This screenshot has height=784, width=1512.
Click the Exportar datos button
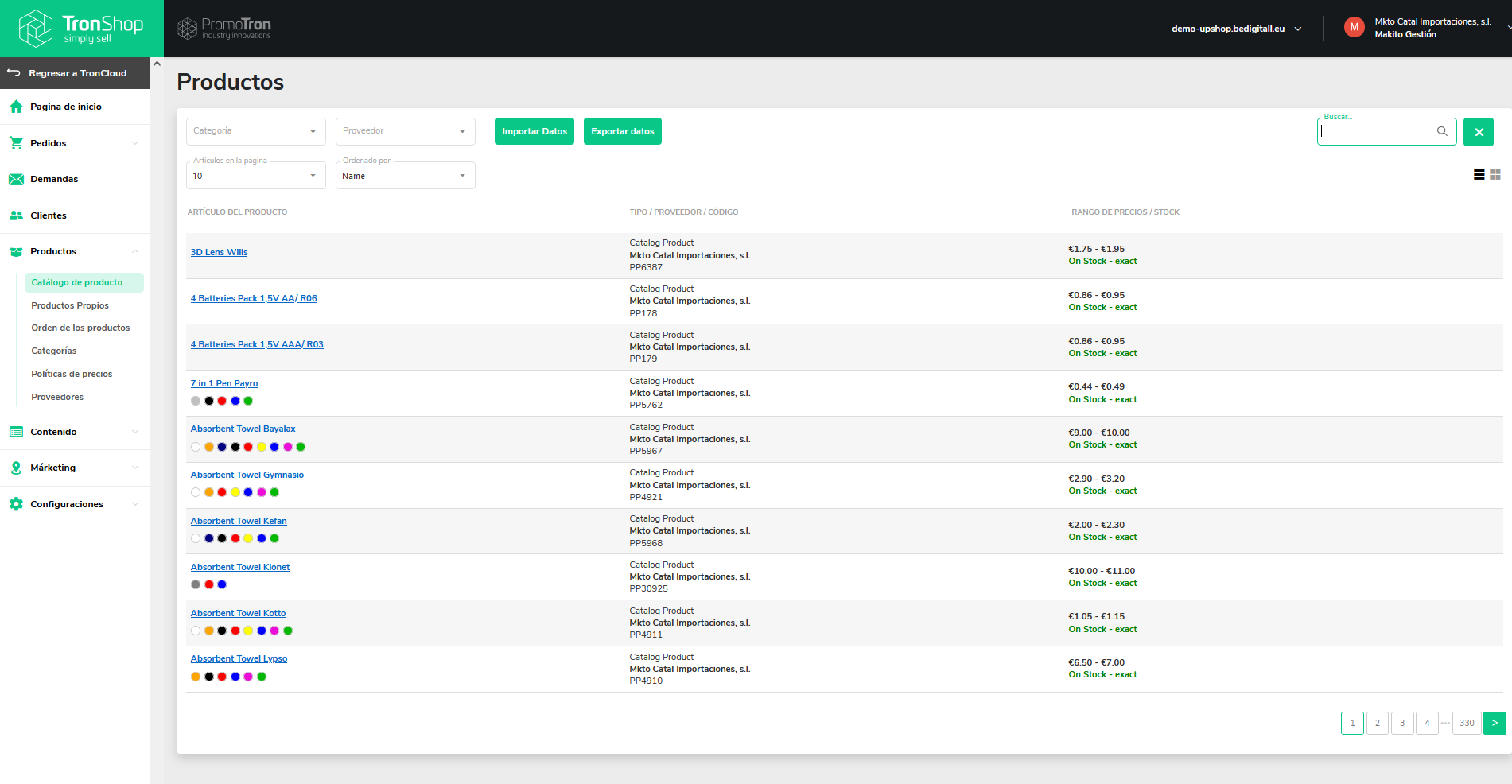coord(623,131)
